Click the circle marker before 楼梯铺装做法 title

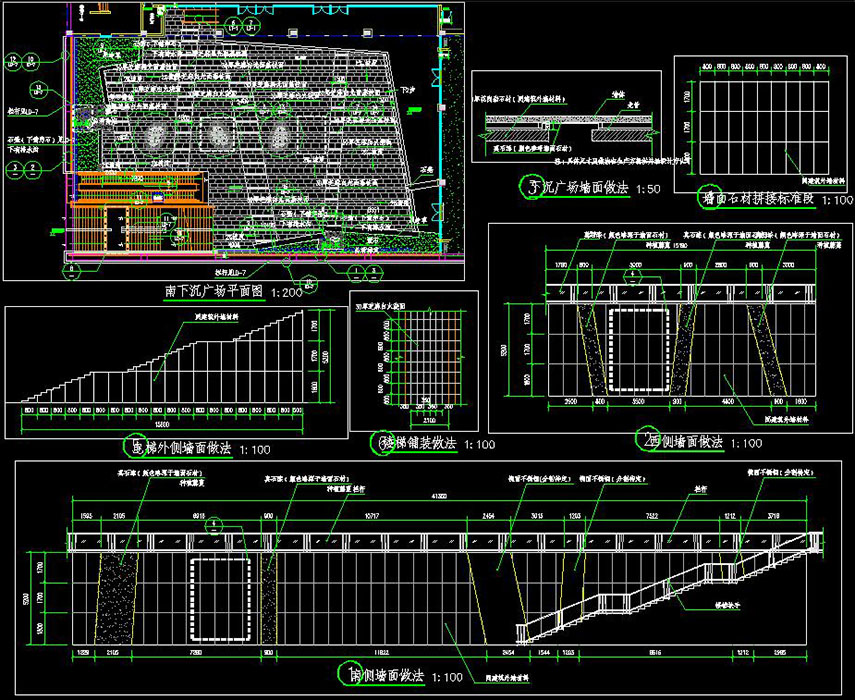380,443
